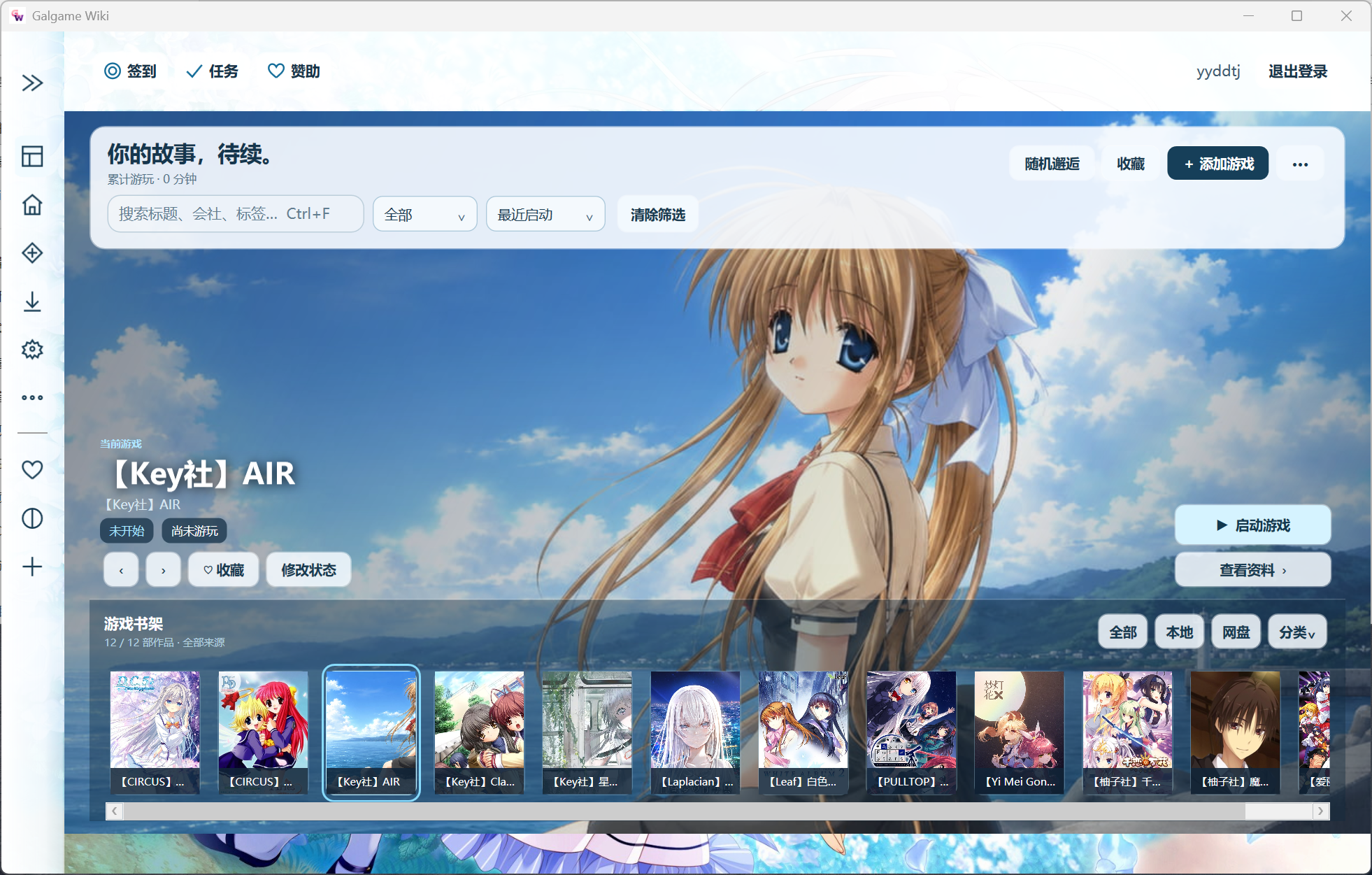The image size is (1372, 875).
Task: Click 随机邂逅 random encounter button
Action: click(x=1052, y=164)
